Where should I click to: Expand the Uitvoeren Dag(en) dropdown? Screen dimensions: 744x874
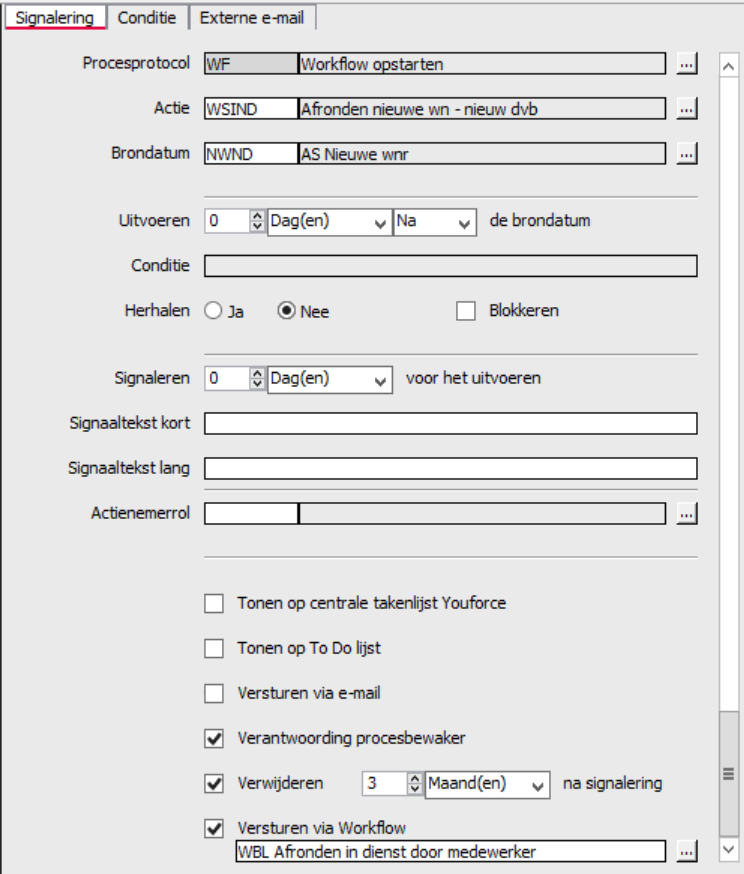330,223
